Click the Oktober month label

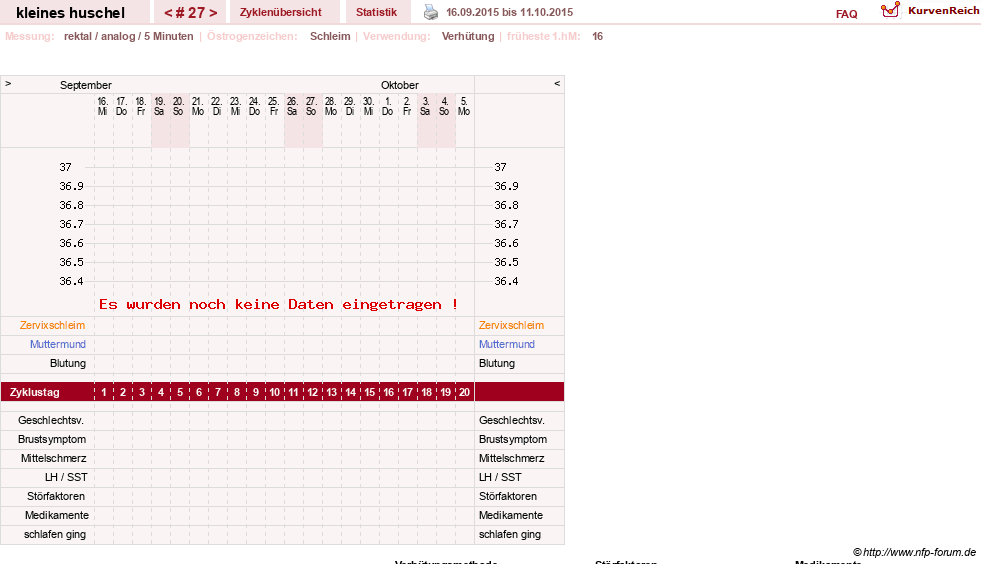[400, 85]
